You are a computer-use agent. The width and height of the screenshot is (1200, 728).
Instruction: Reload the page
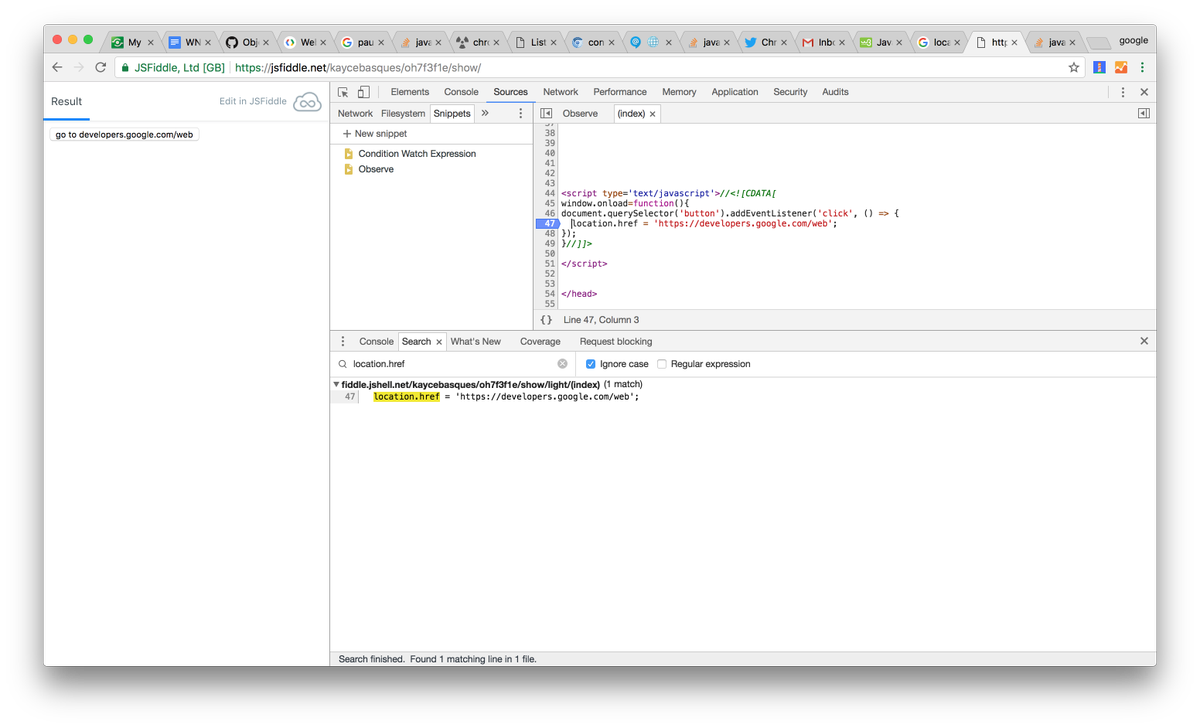tap(100, 67)
